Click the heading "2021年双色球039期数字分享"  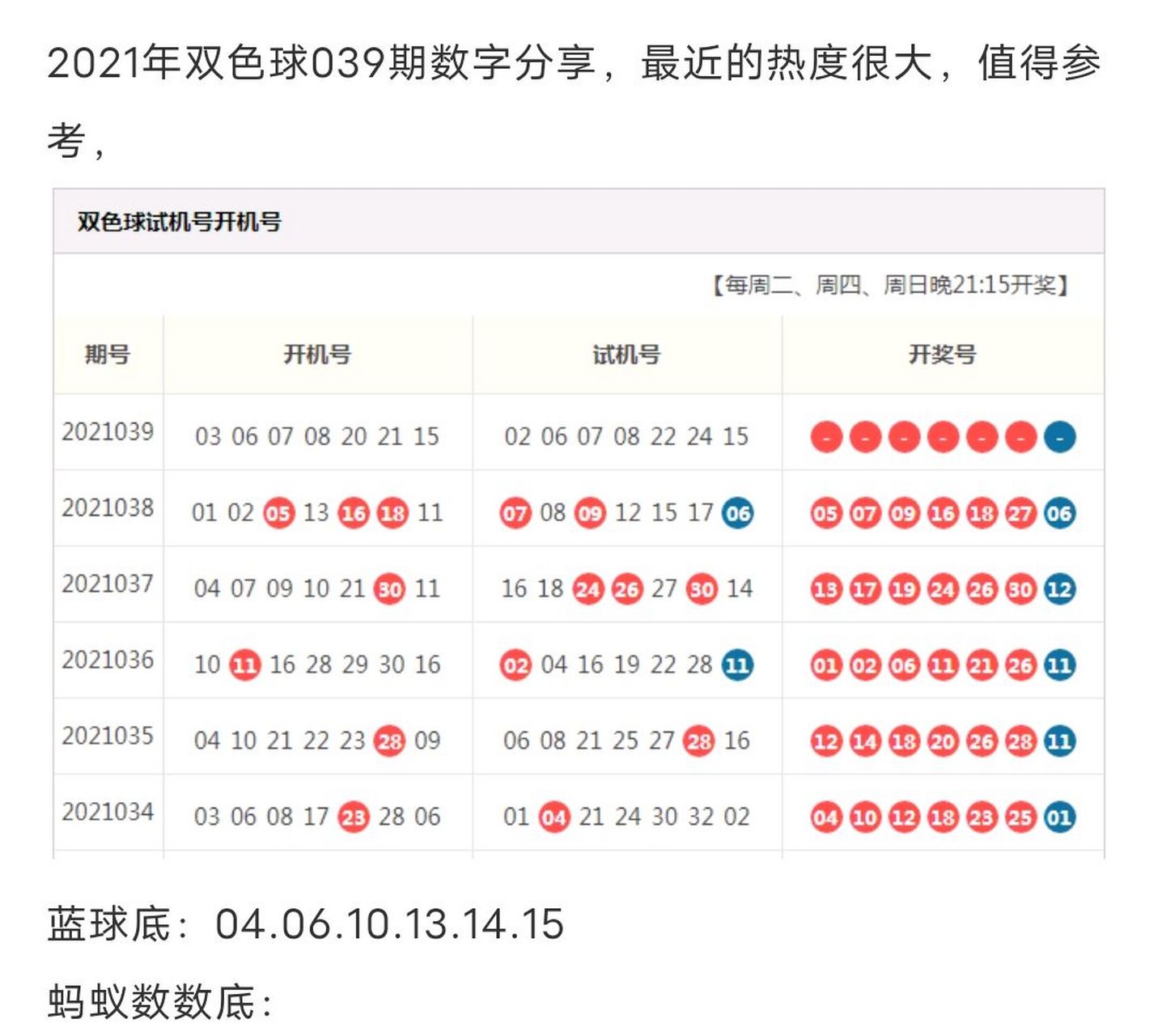click(x=321, y=62)
